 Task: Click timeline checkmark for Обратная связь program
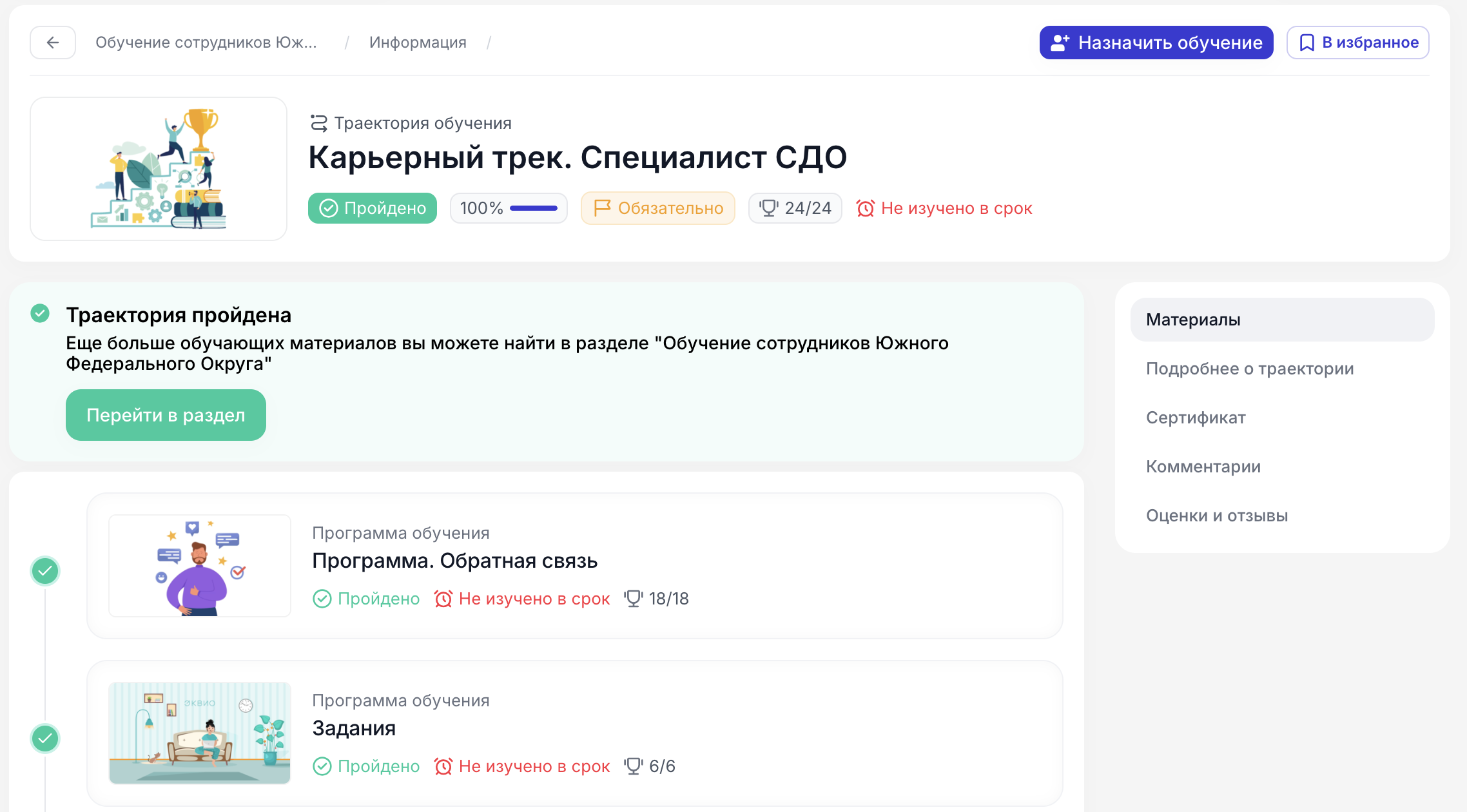(x=45, y=571)
